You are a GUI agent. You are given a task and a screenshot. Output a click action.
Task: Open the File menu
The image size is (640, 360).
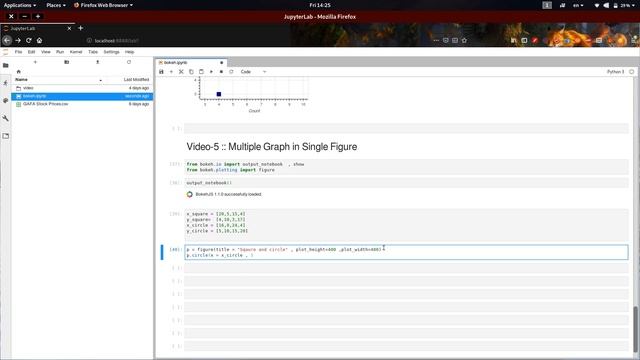coord(18,52)
